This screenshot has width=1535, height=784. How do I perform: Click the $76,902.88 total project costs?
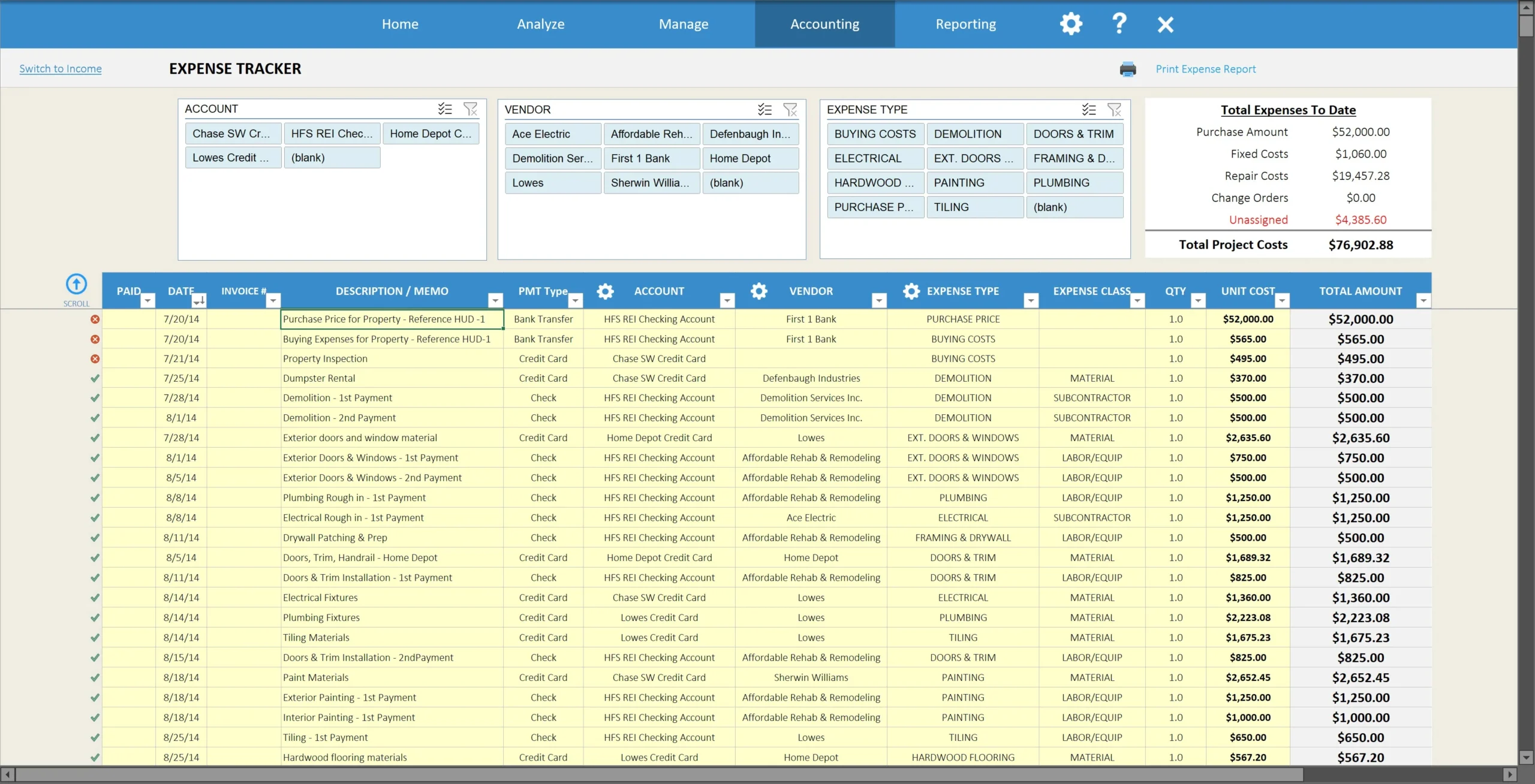(x=1361, y=245)
